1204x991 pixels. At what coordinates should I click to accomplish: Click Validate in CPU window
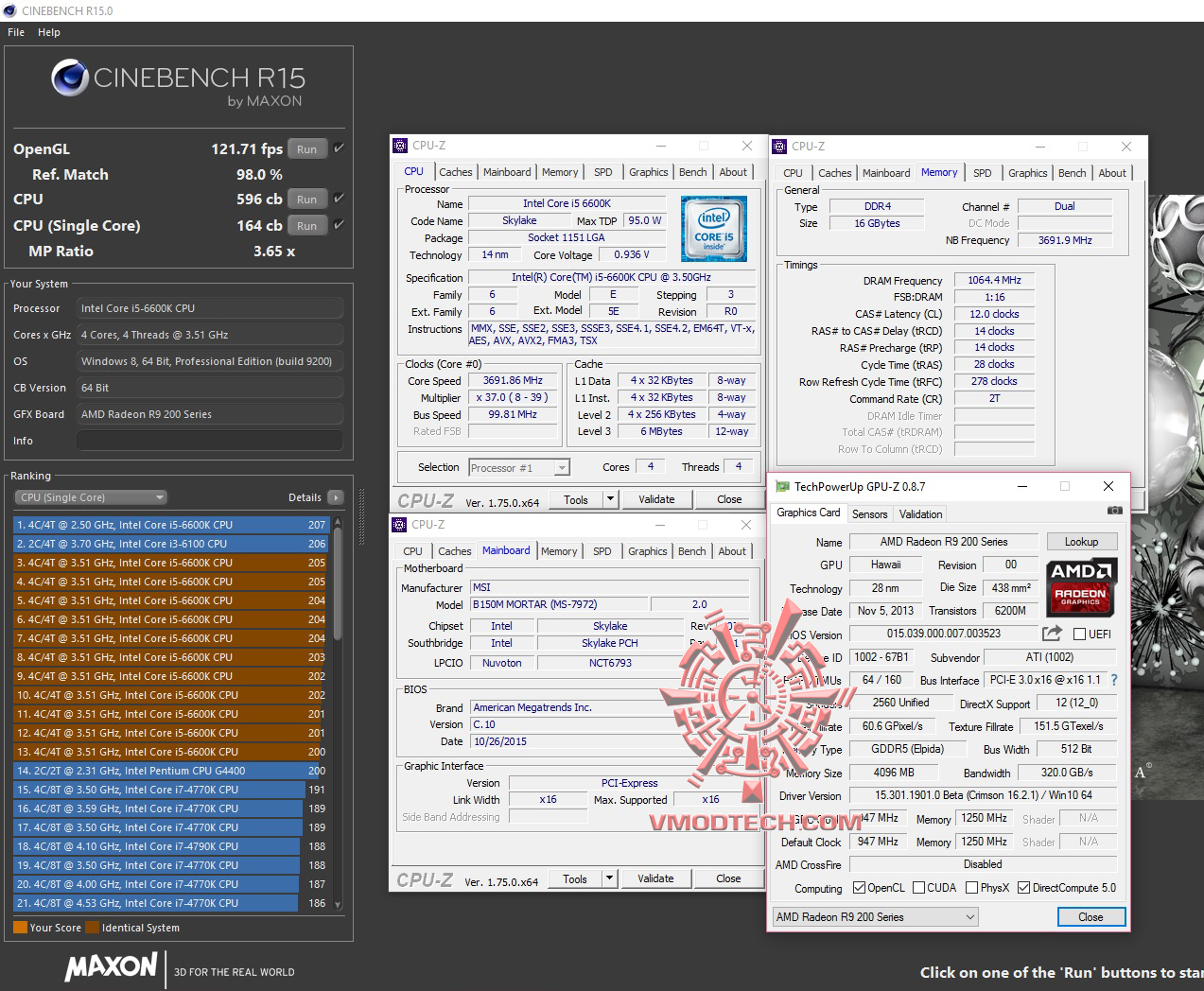click(656, 499)
